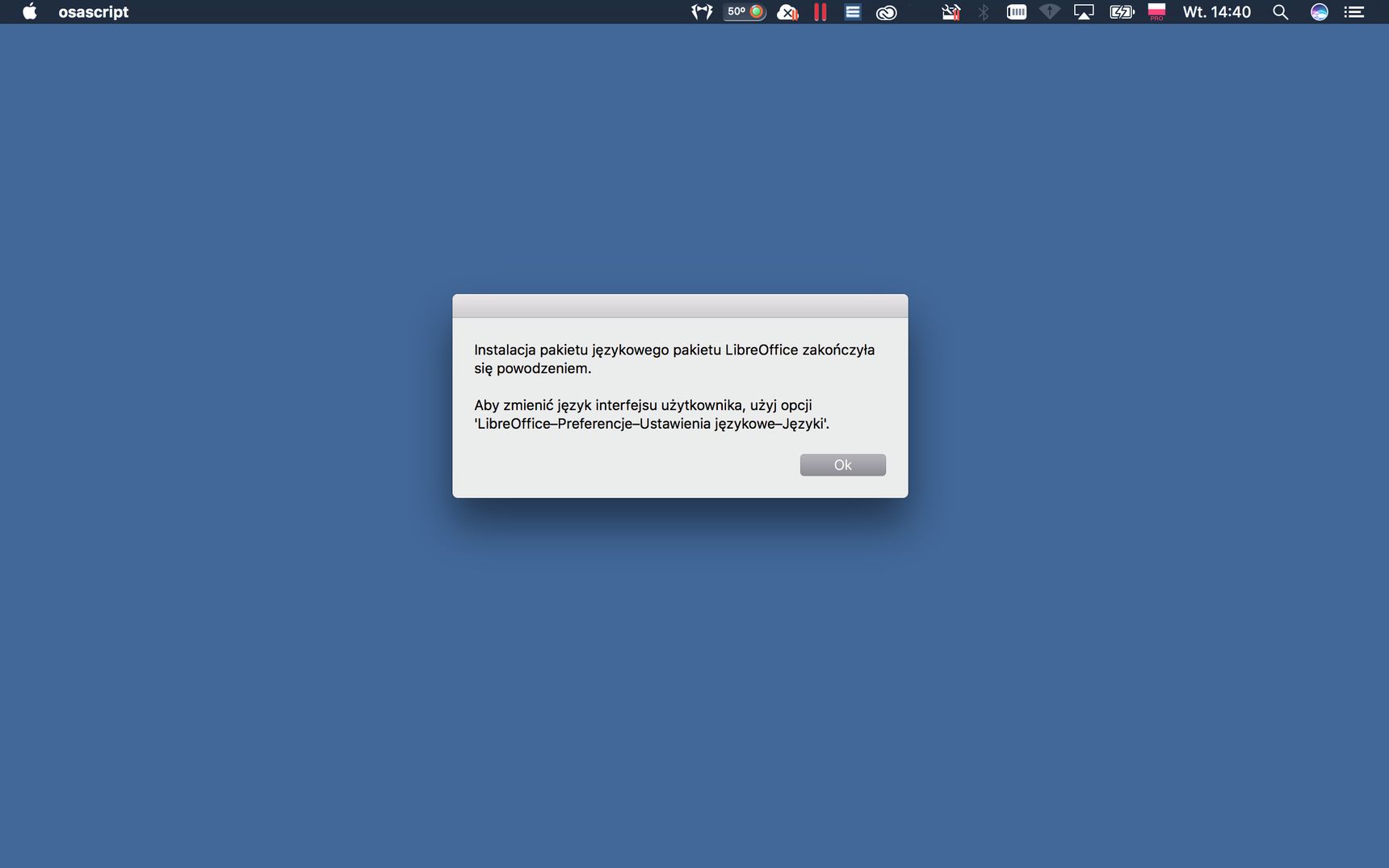The image size is (1389, 868).
Task: Click the Ok button in the dialog
Action: click(x=842, y=465)
